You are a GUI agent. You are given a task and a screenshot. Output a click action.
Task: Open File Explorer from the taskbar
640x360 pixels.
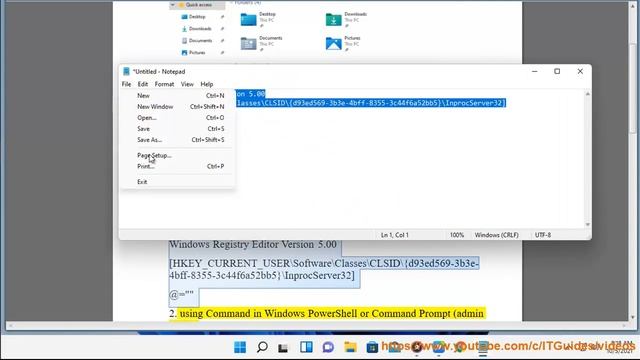tap(350, 347)
